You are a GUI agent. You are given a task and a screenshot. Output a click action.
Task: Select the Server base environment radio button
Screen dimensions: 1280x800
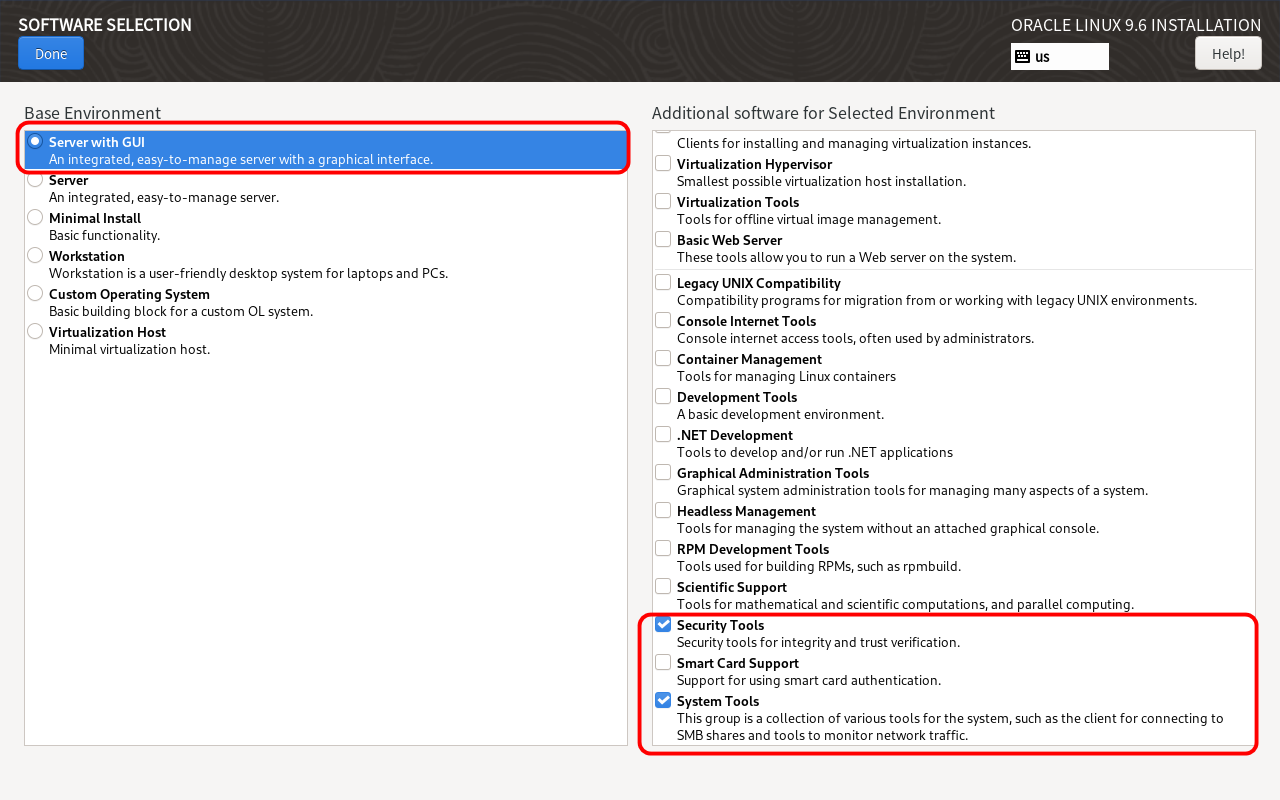35,180
